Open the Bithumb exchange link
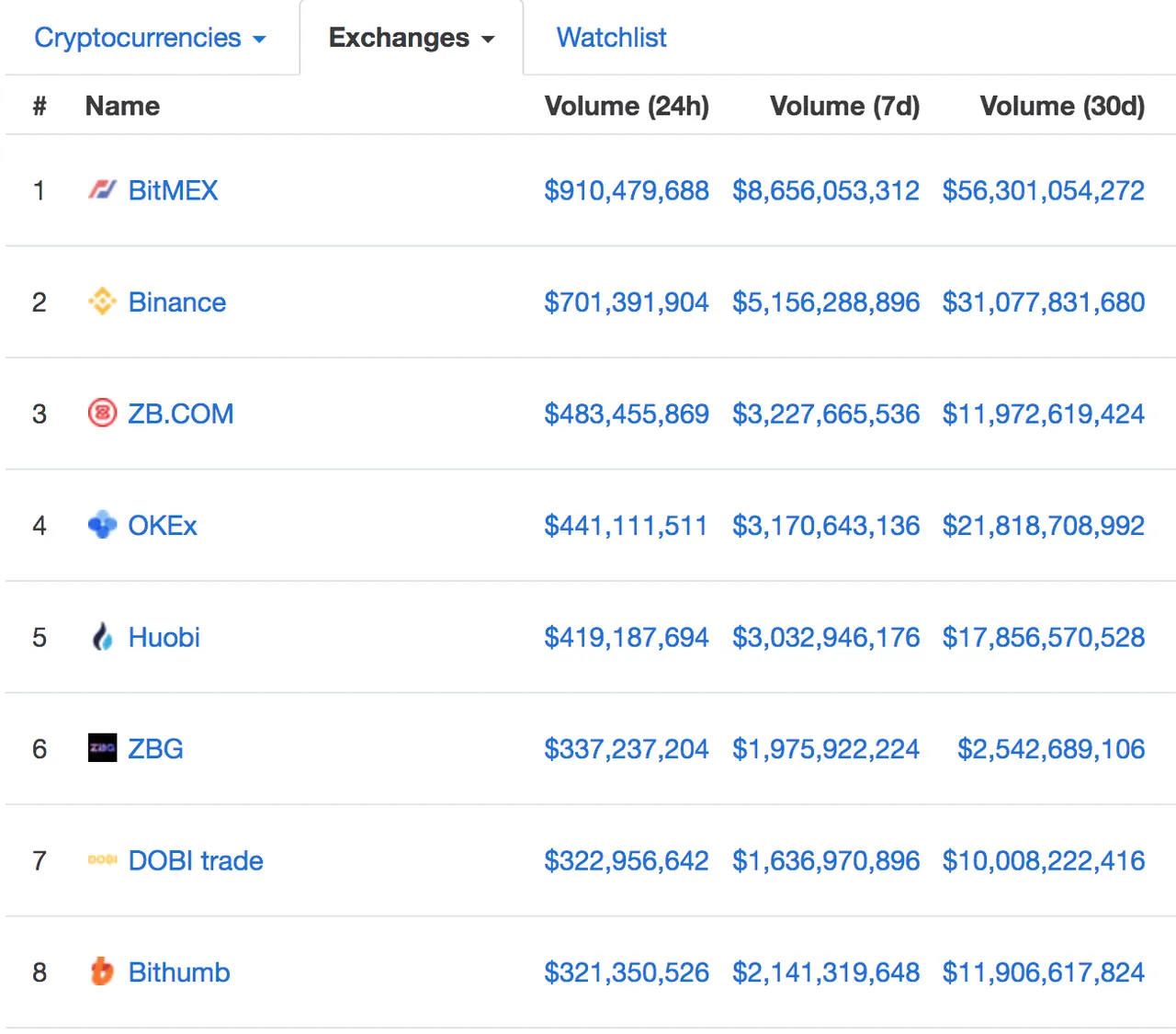Image resolution: width=1176 pixels, height=1034 pixels. pyautogui.click(x=179, y=972)
